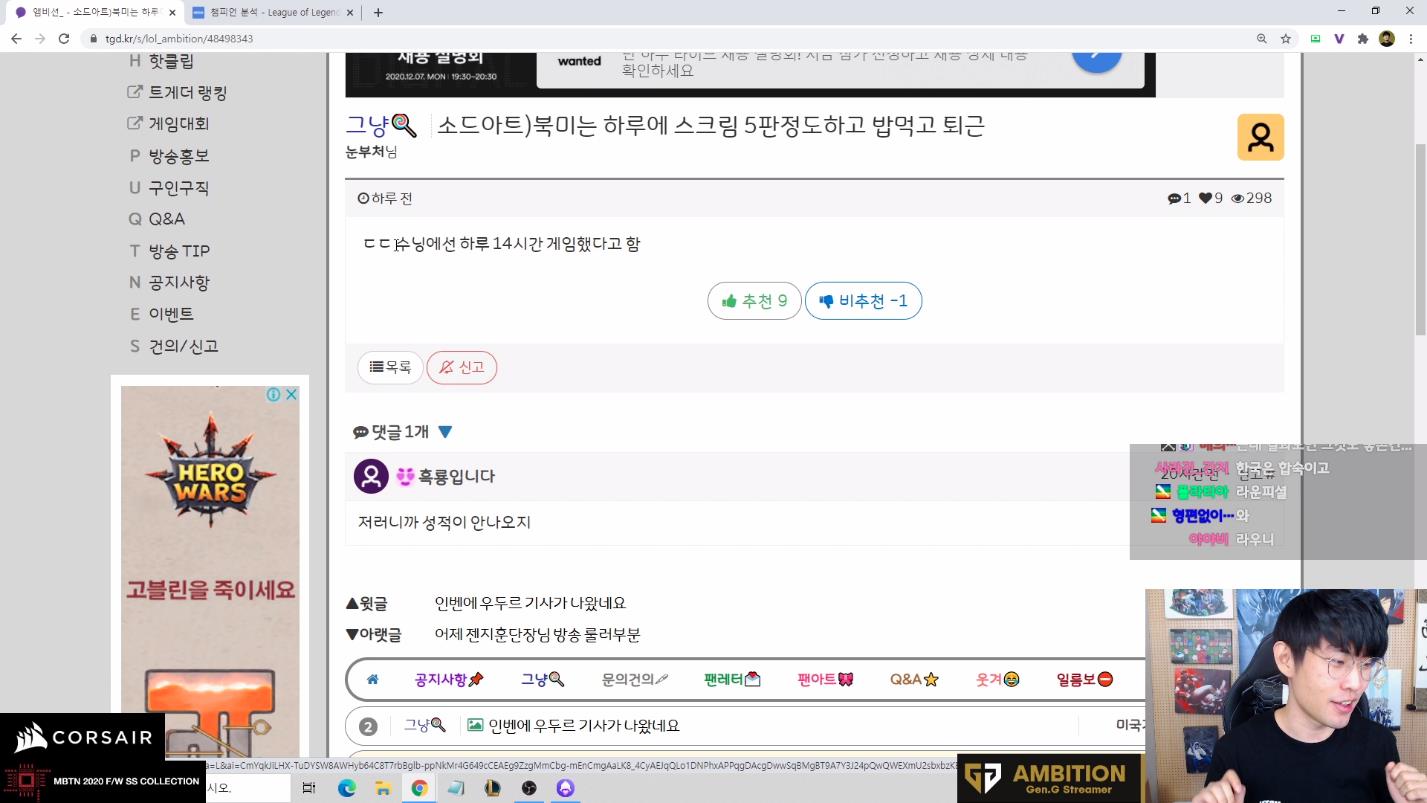Close the Hero Wars ad with X
Viewport: 1427px width, 803px height.
[x=291, y=395]
